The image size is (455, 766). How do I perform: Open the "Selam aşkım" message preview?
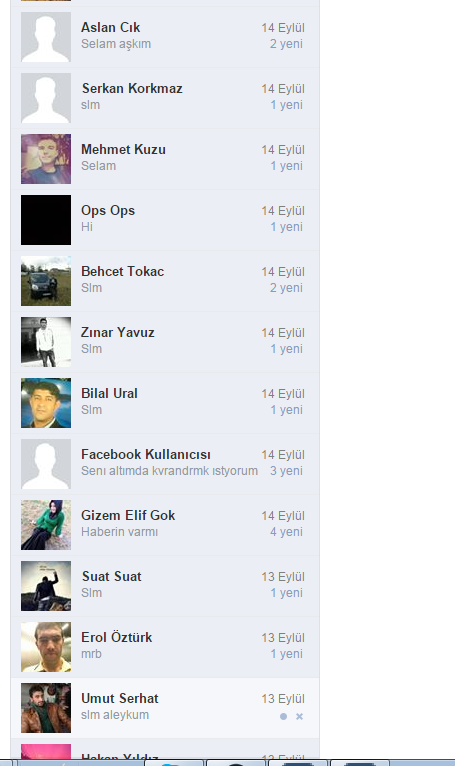116,44
